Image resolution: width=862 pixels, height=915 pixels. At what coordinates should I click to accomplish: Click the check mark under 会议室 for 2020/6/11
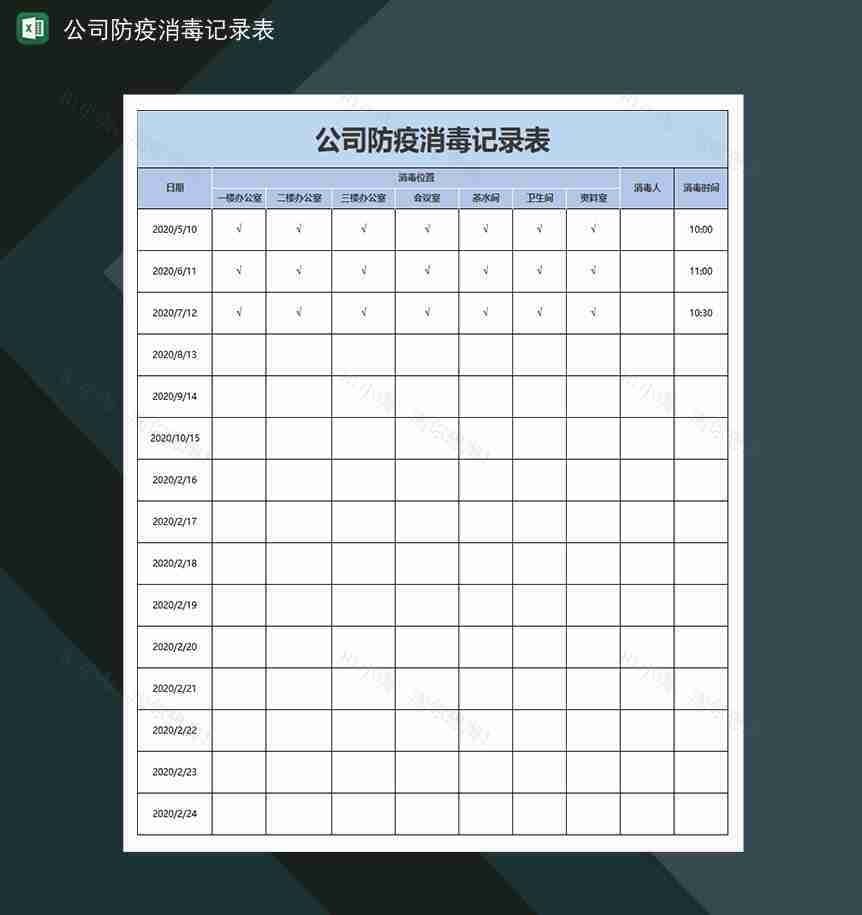click(427, 269)
